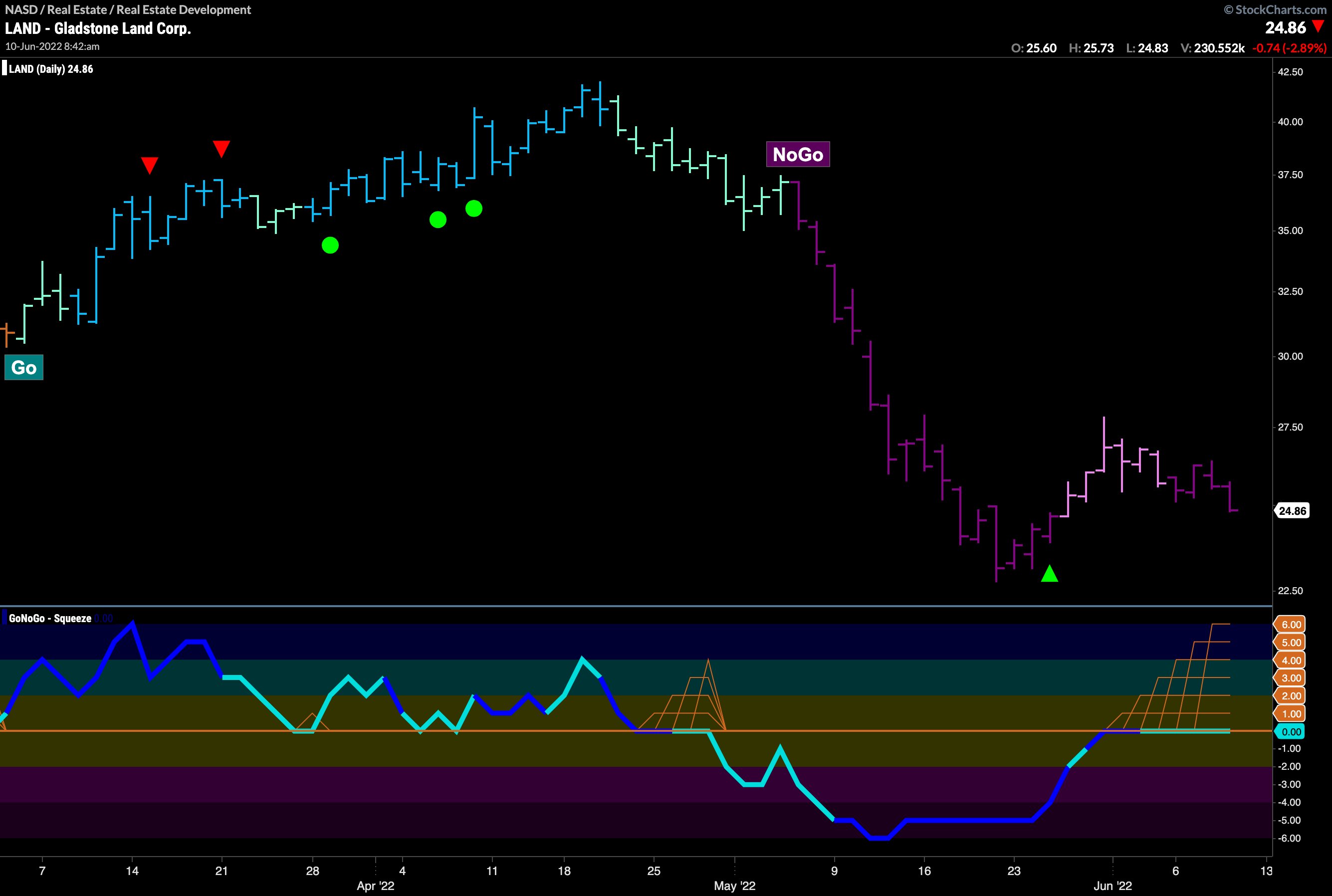Click the Go trend label
This screenshot has width=1332, height=896.
[x=24, y=367]
